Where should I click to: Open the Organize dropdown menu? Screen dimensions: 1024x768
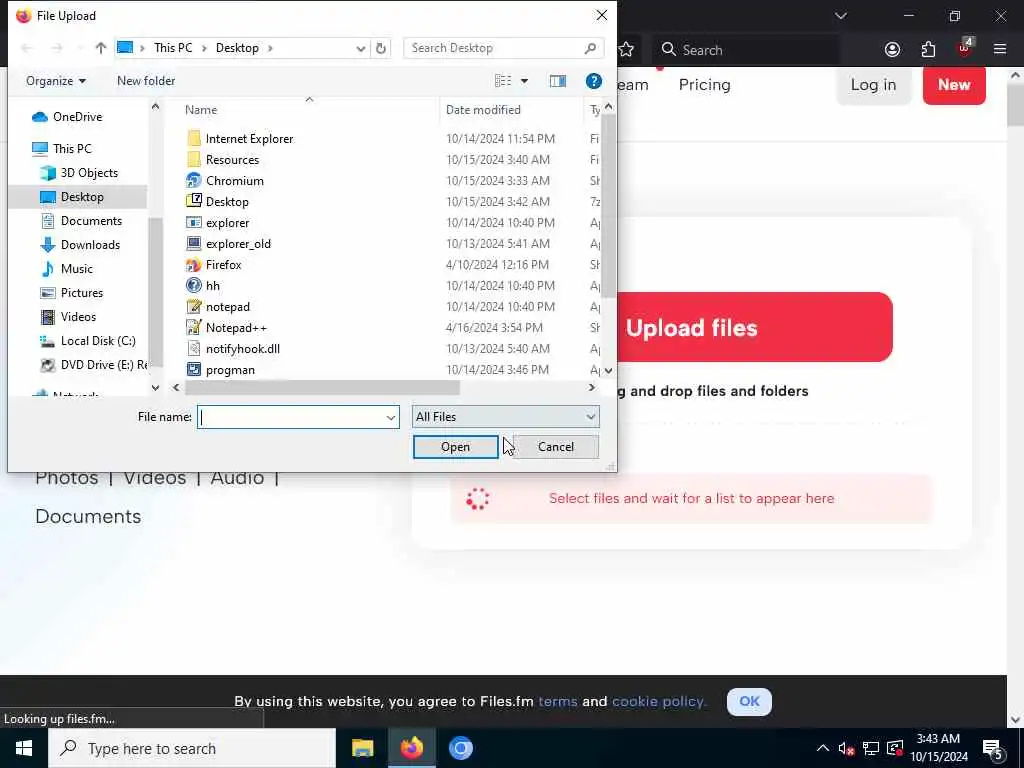click(56, 81)
